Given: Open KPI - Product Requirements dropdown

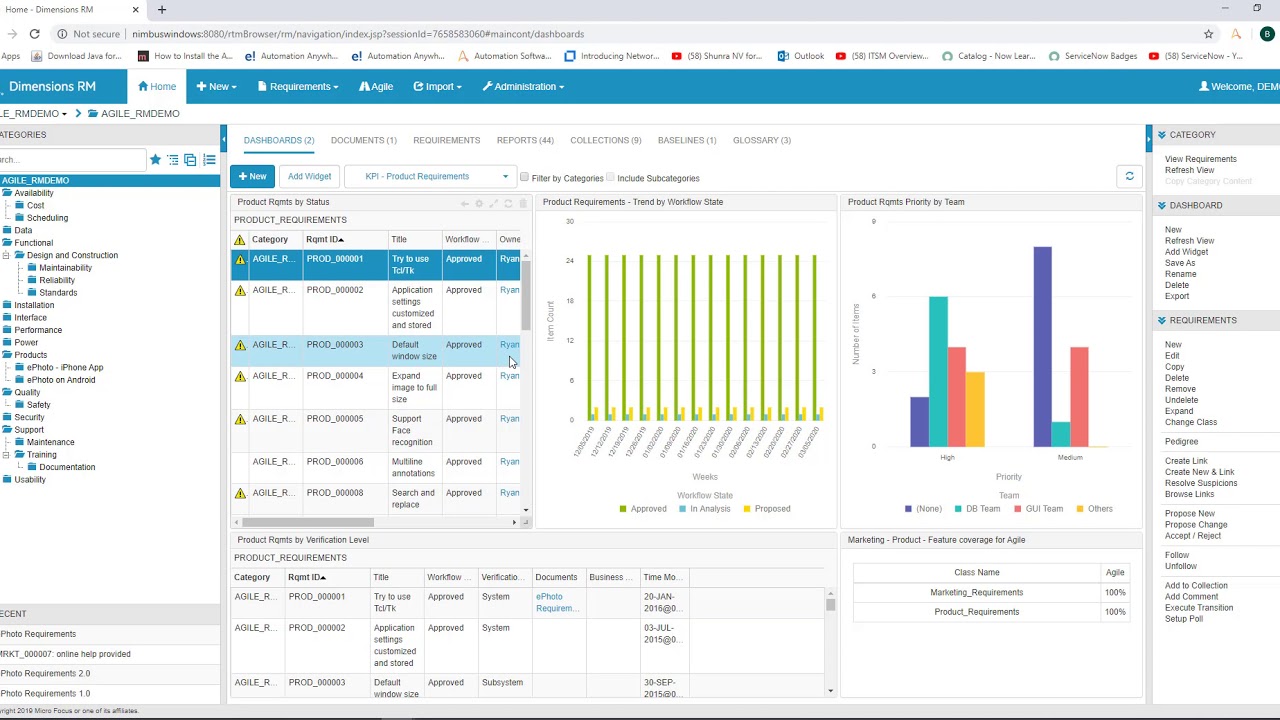Looking at the screenshot, I should click(x=431, y=176).
